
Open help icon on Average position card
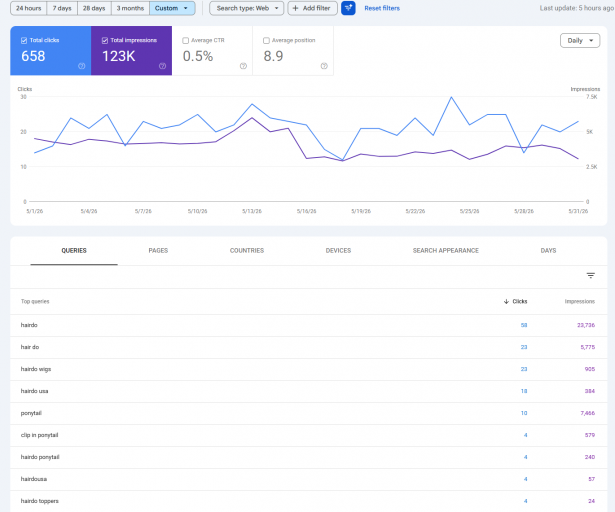tap(324, 66)
